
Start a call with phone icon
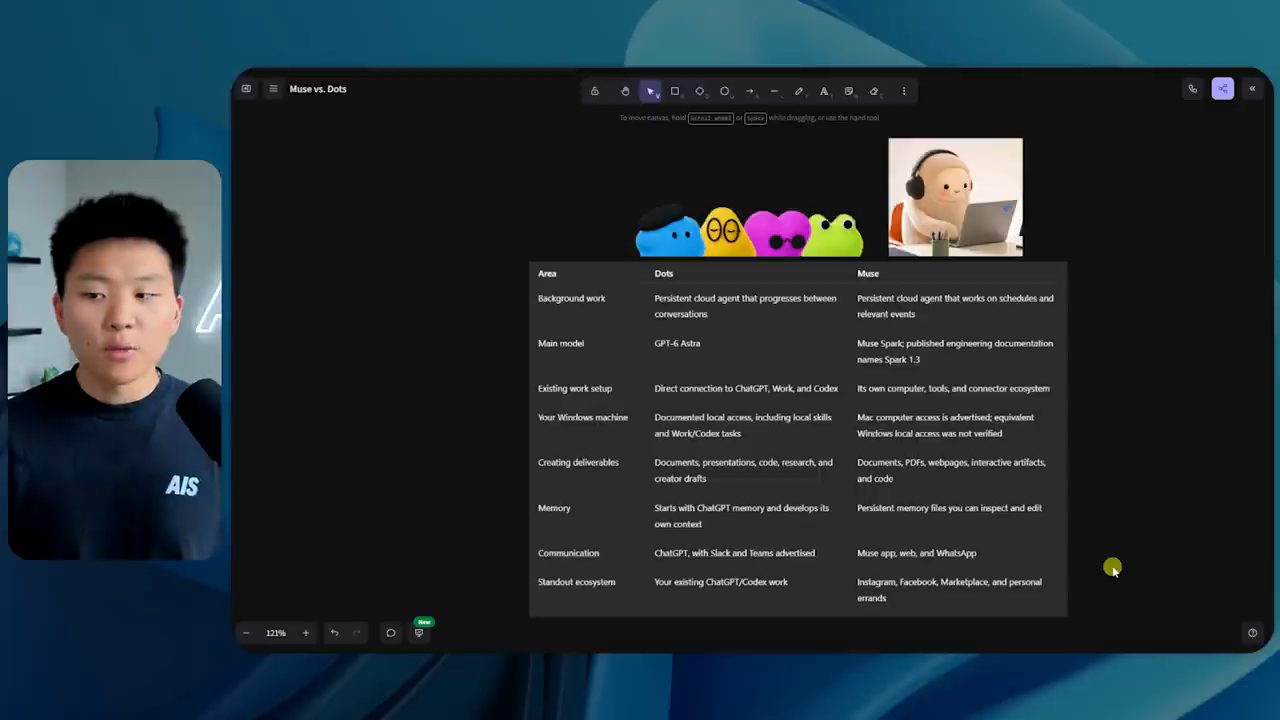1193,89
